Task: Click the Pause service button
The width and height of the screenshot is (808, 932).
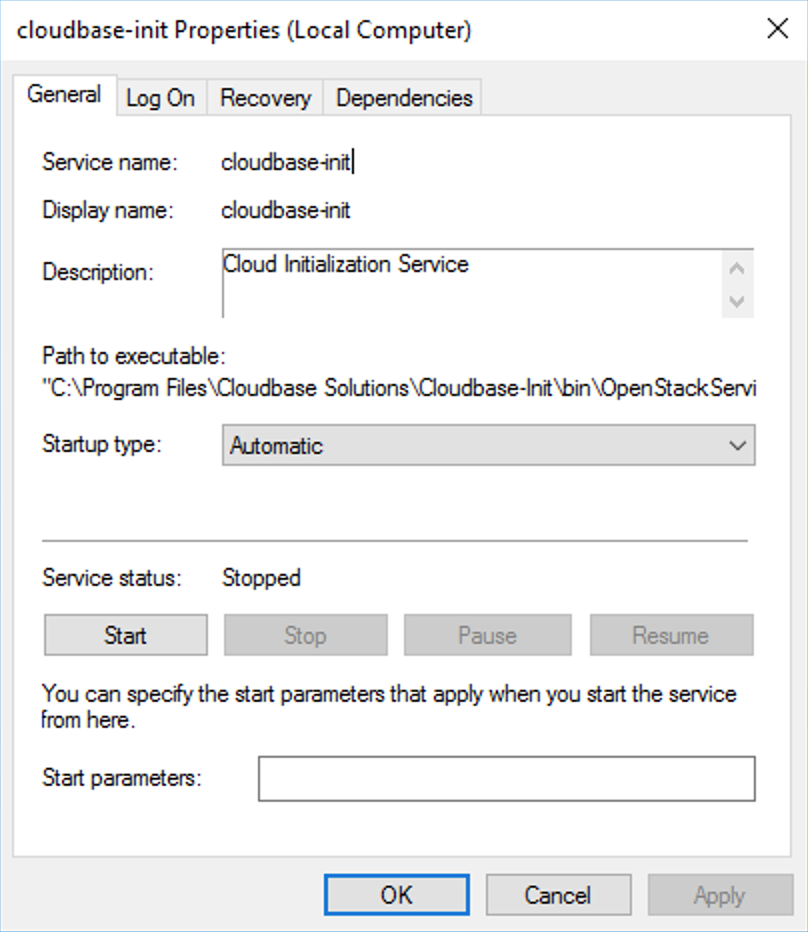Action: [487, 635]
